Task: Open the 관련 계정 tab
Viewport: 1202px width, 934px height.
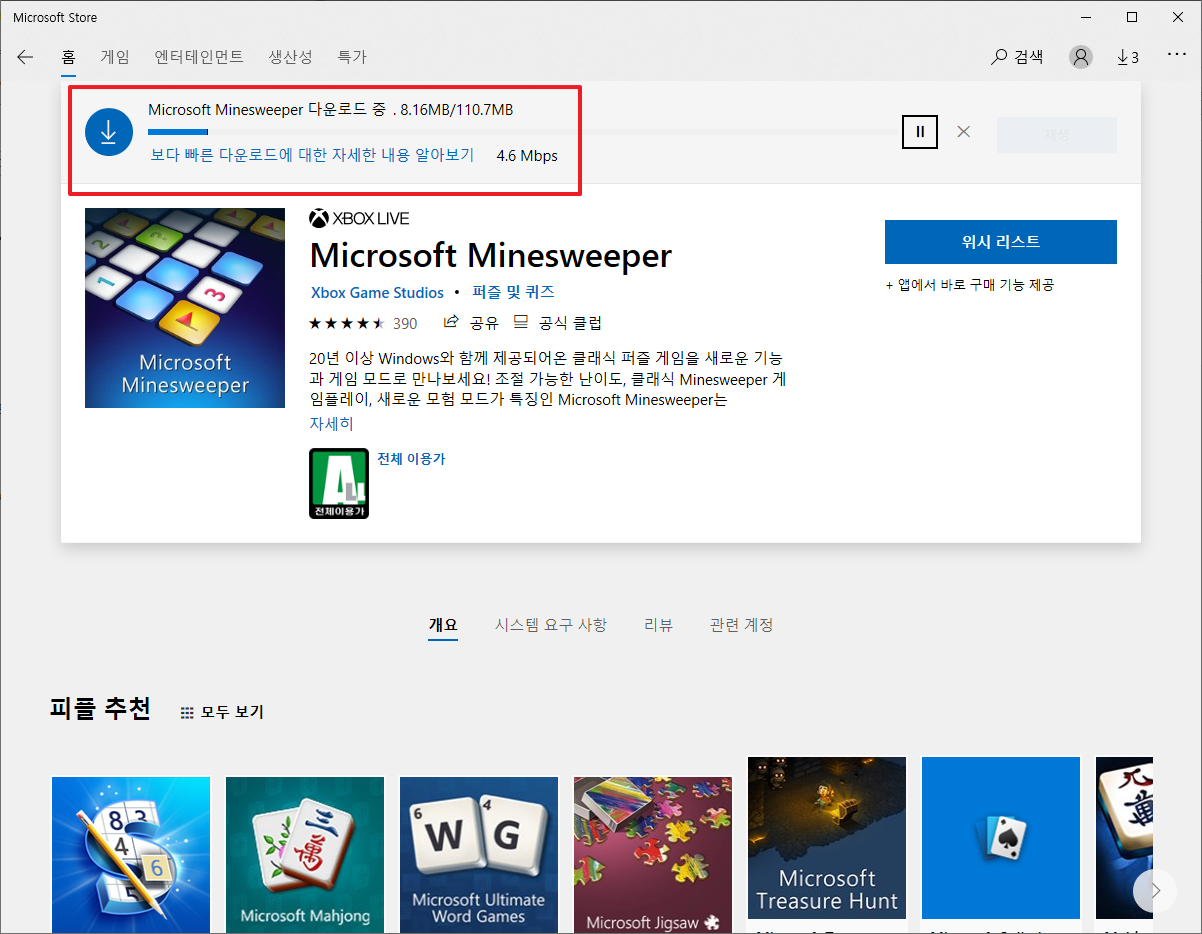Action: tap(741, 625)
